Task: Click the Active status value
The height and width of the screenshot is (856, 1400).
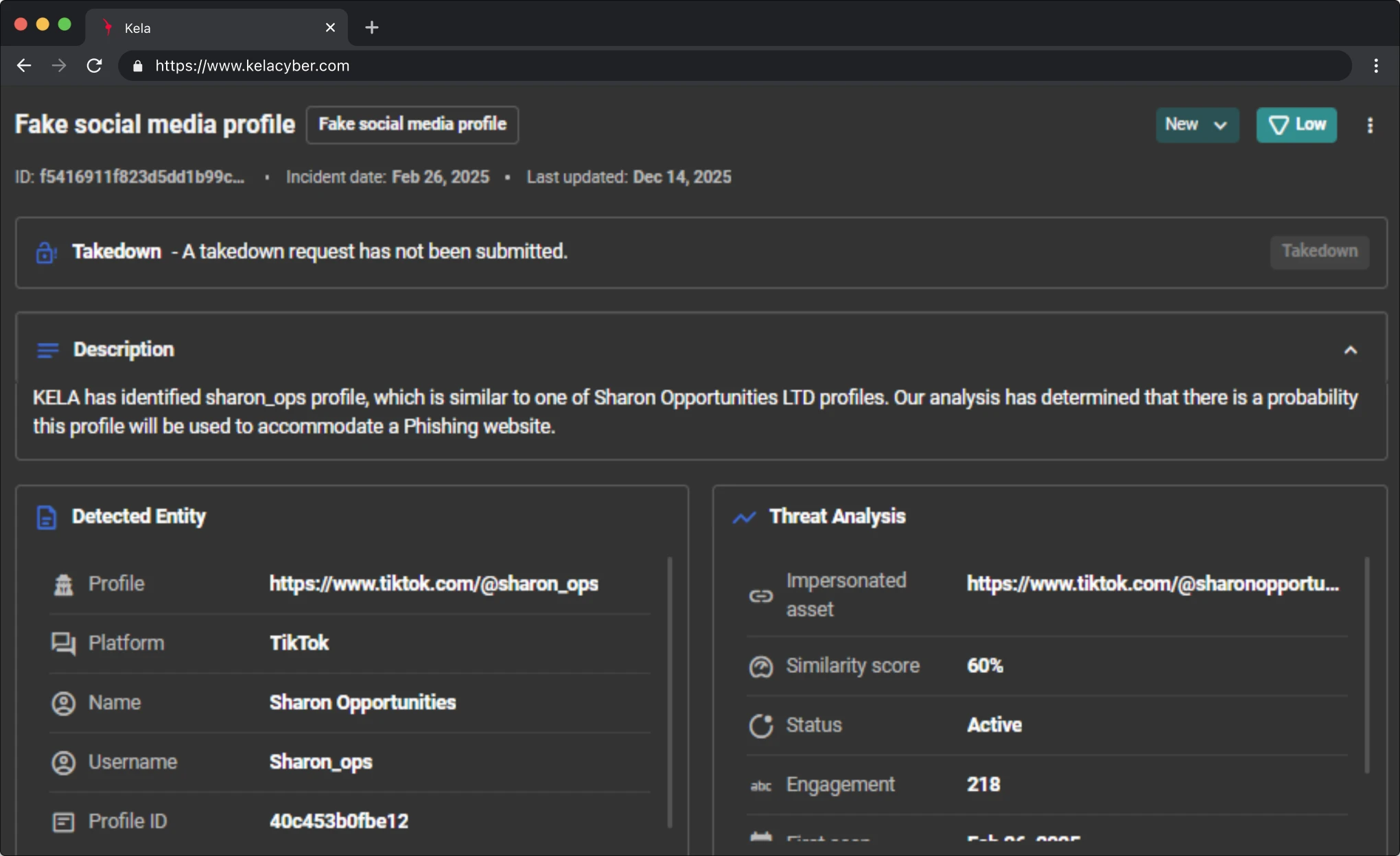Action: coord(994,725)
